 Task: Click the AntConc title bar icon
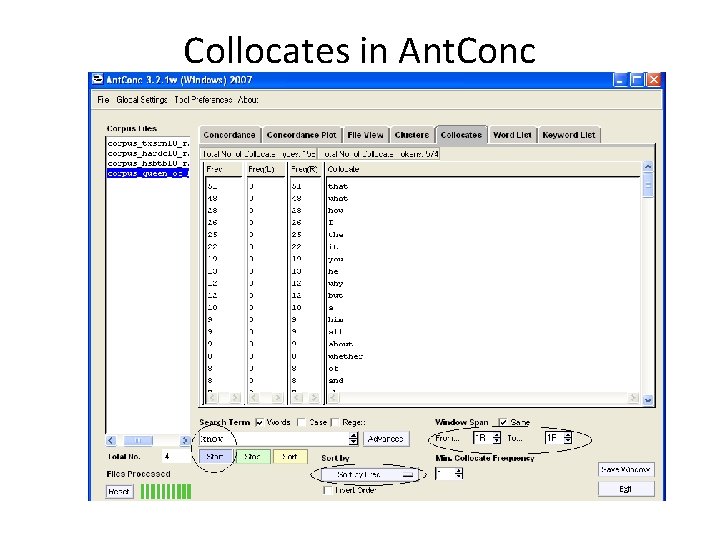(98, 79)
